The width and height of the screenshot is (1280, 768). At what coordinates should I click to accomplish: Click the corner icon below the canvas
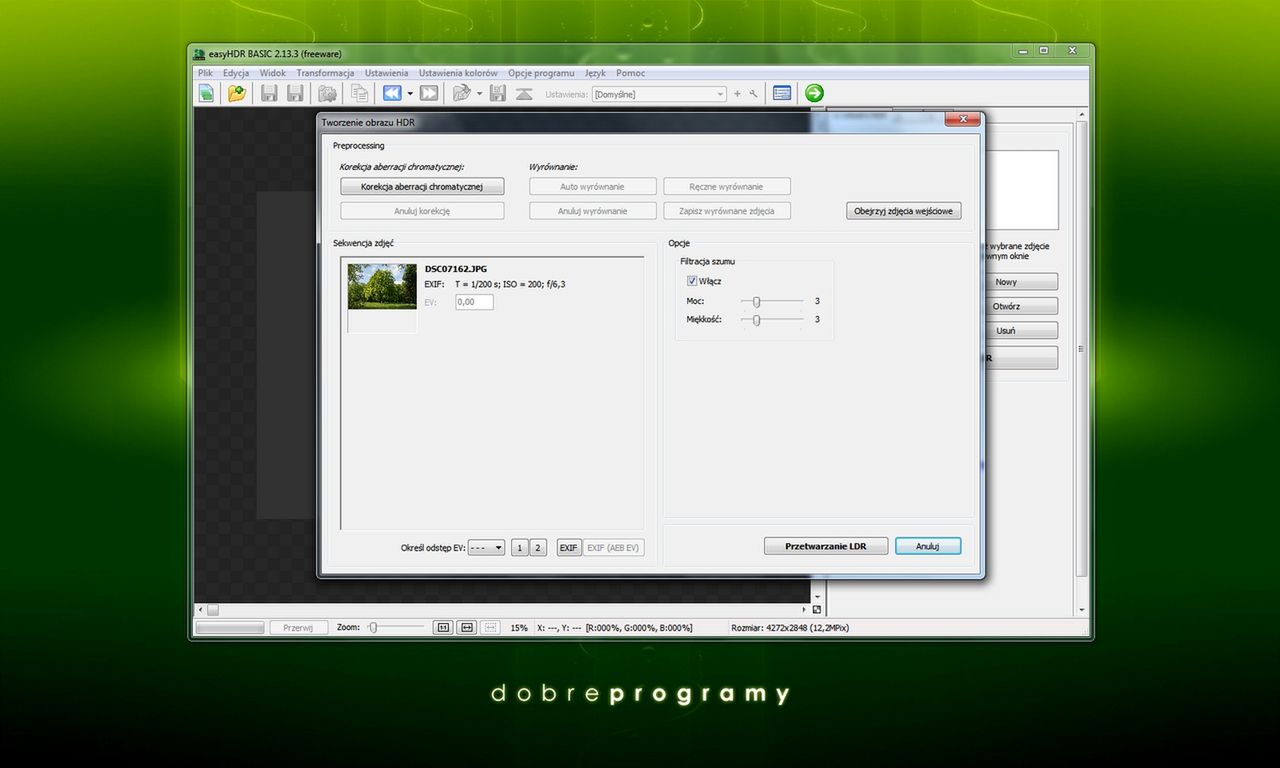tap(817, 609)
